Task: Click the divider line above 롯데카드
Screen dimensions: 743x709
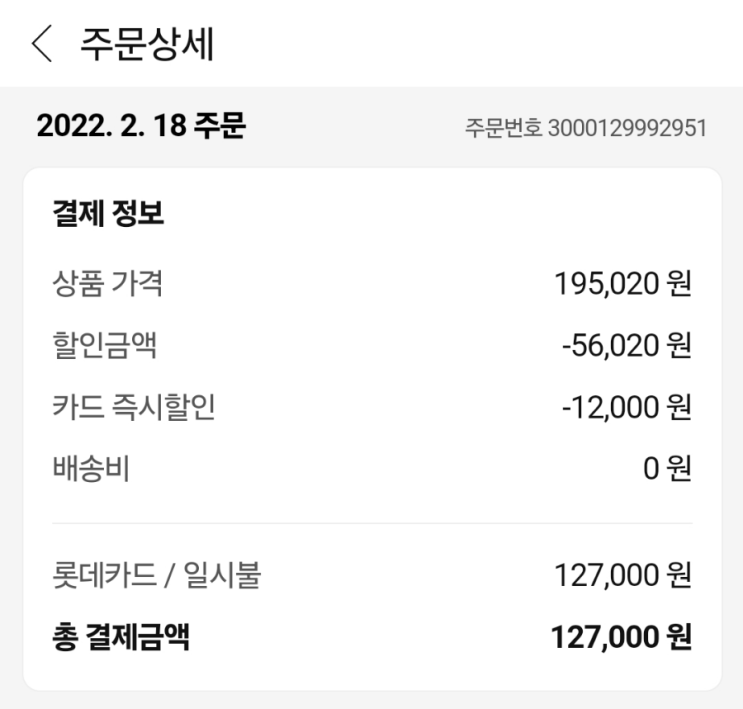Action: [372, 523]
